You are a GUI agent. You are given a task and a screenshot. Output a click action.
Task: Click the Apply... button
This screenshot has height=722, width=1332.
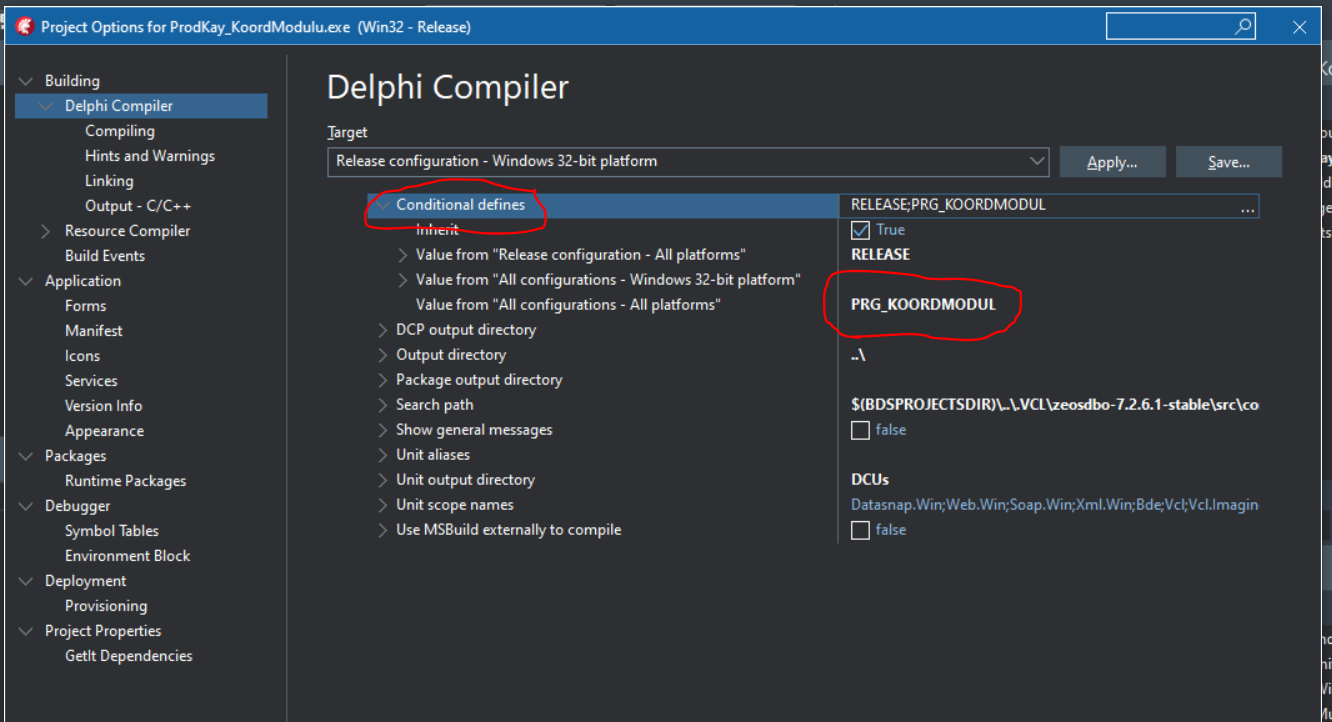1113,162
